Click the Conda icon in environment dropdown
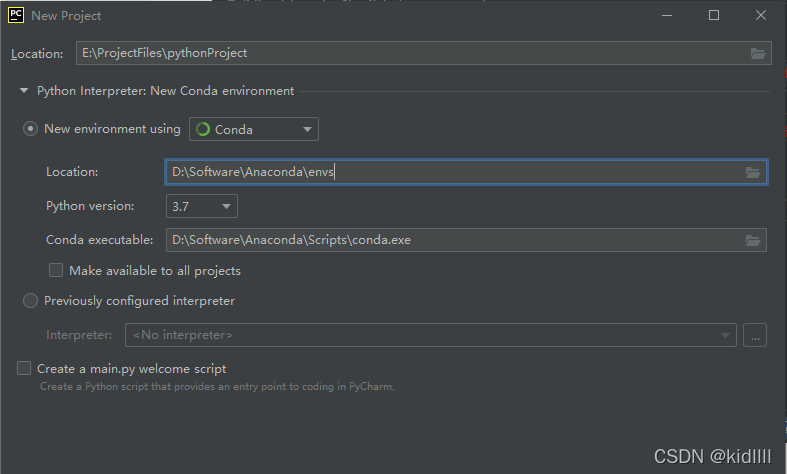Image resolution: width=787 pixels, height=474 pixels. click(x=203, y=130)
